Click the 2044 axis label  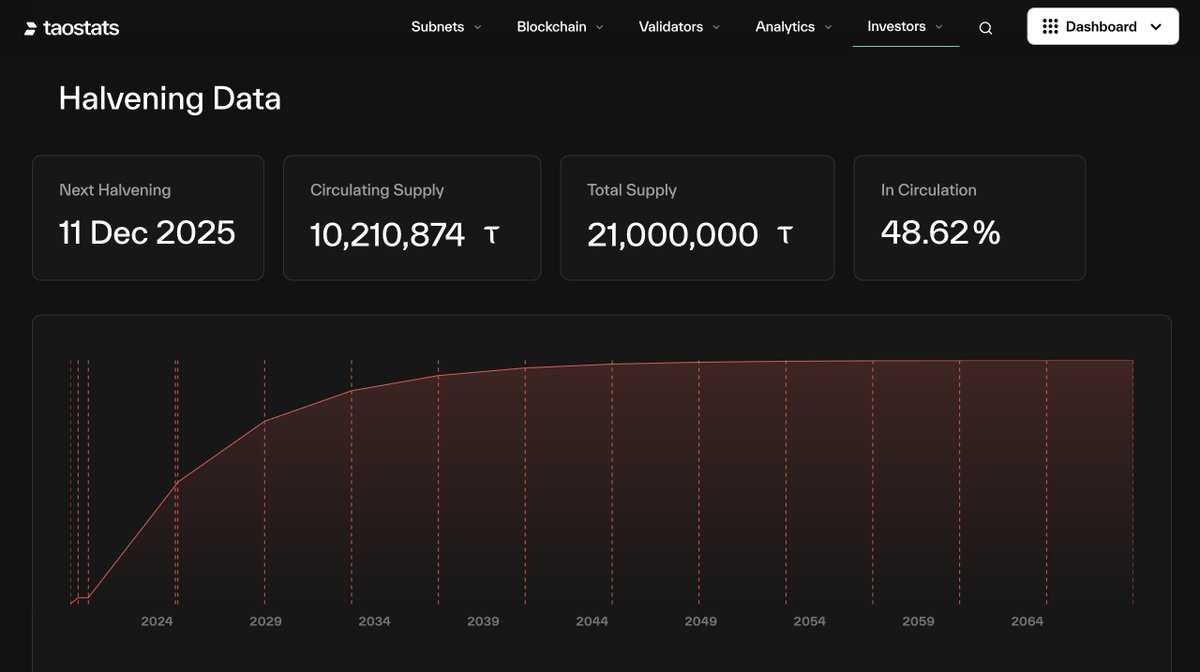click(592, 621)
